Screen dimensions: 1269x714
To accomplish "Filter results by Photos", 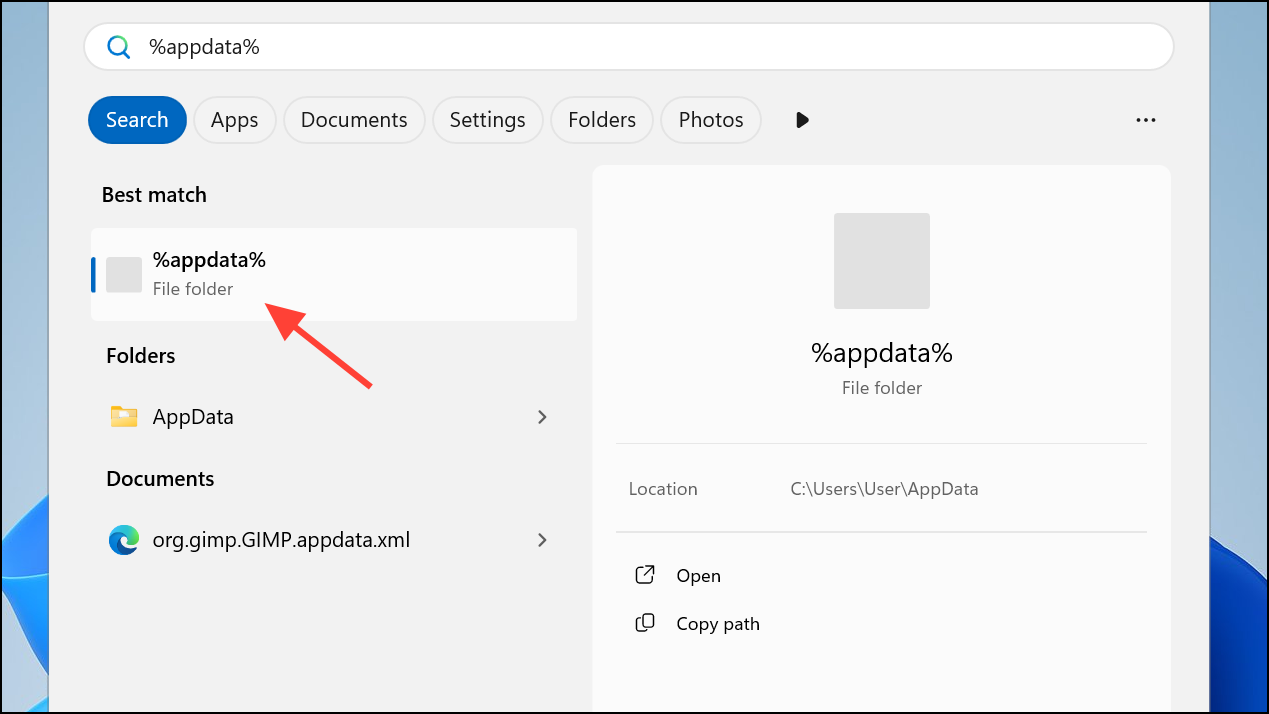I will tap(711, 120).
